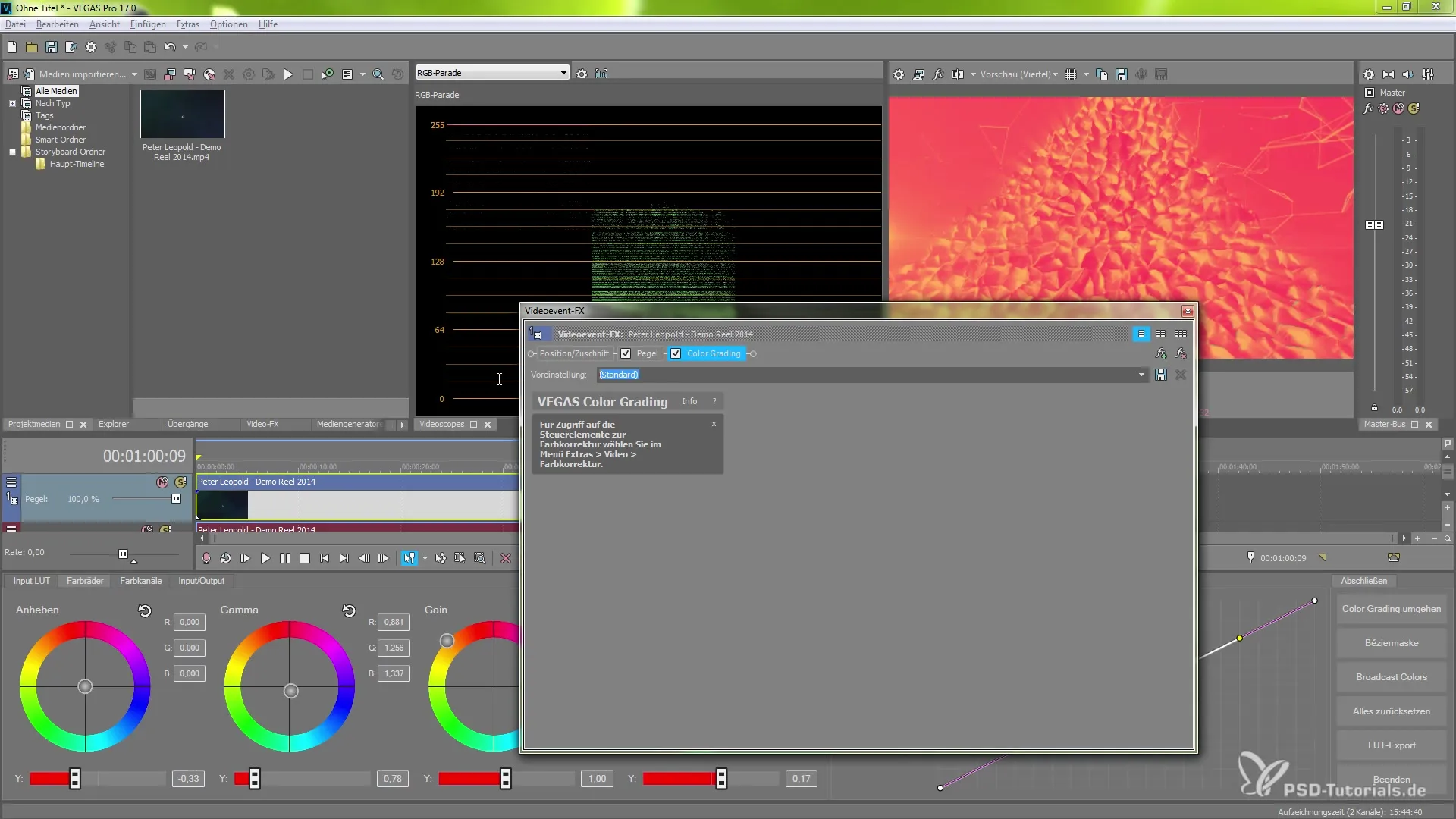1456x819 pixels.
Task: Click Master FX icon on Master bus
Action: [1368, 108]
